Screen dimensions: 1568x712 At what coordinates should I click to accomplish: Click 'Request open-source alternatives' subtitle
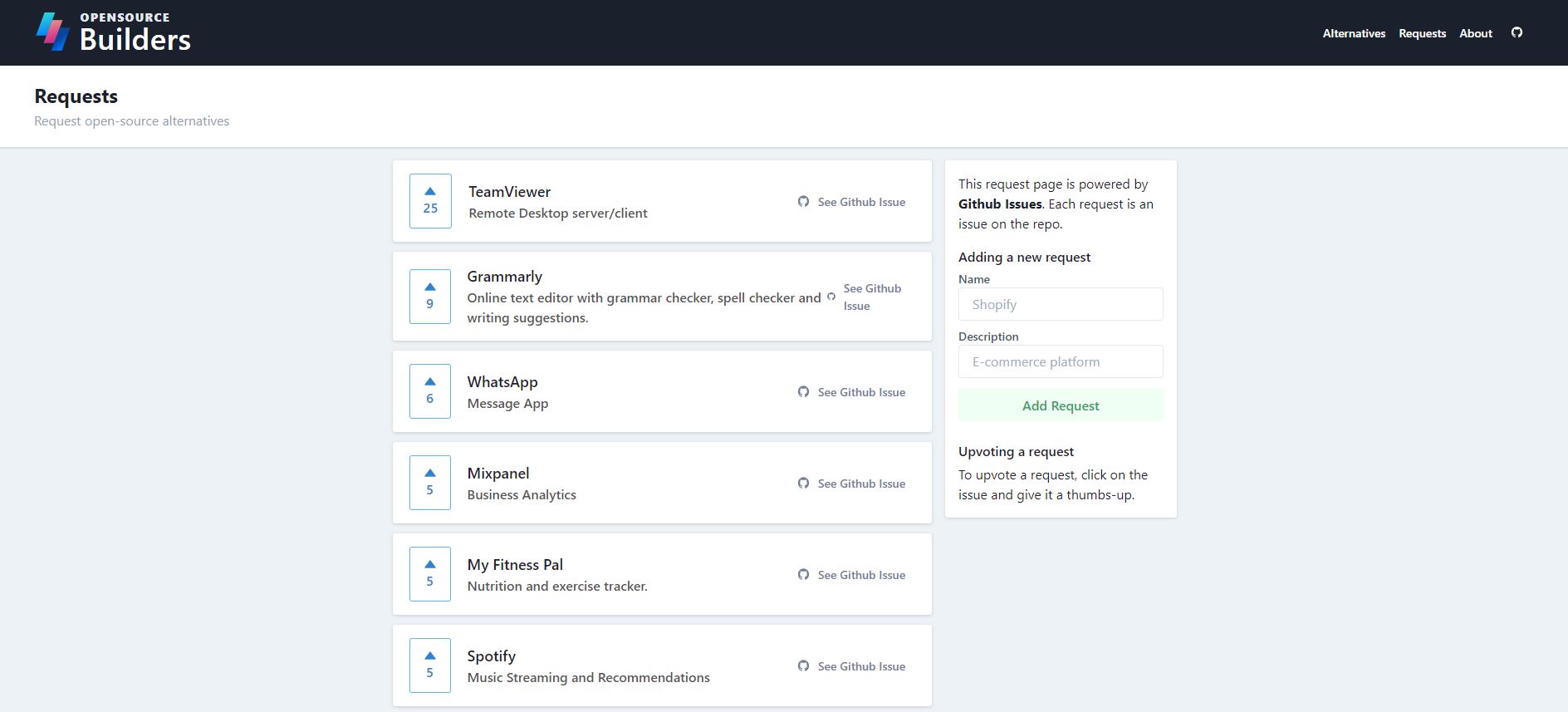pyautogui.click(x=131, y=121)
